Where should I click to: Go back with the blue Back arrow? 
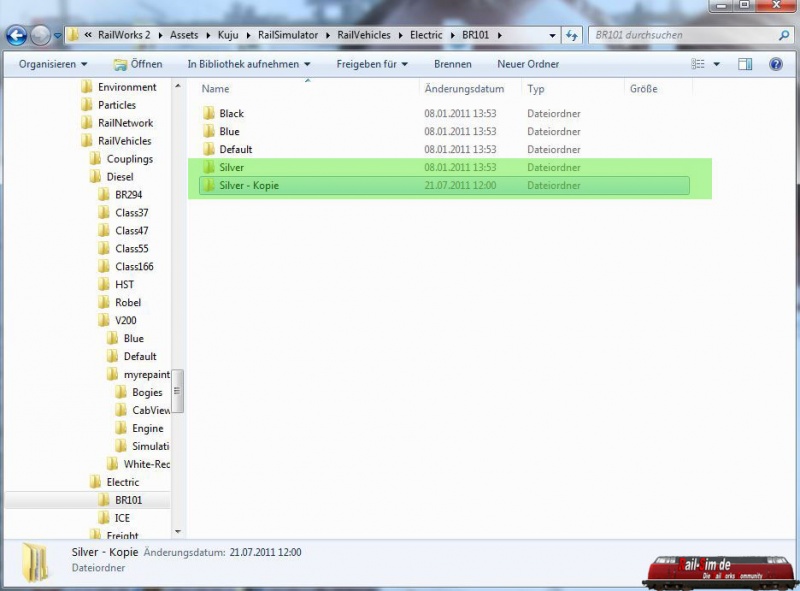(16, 36)
